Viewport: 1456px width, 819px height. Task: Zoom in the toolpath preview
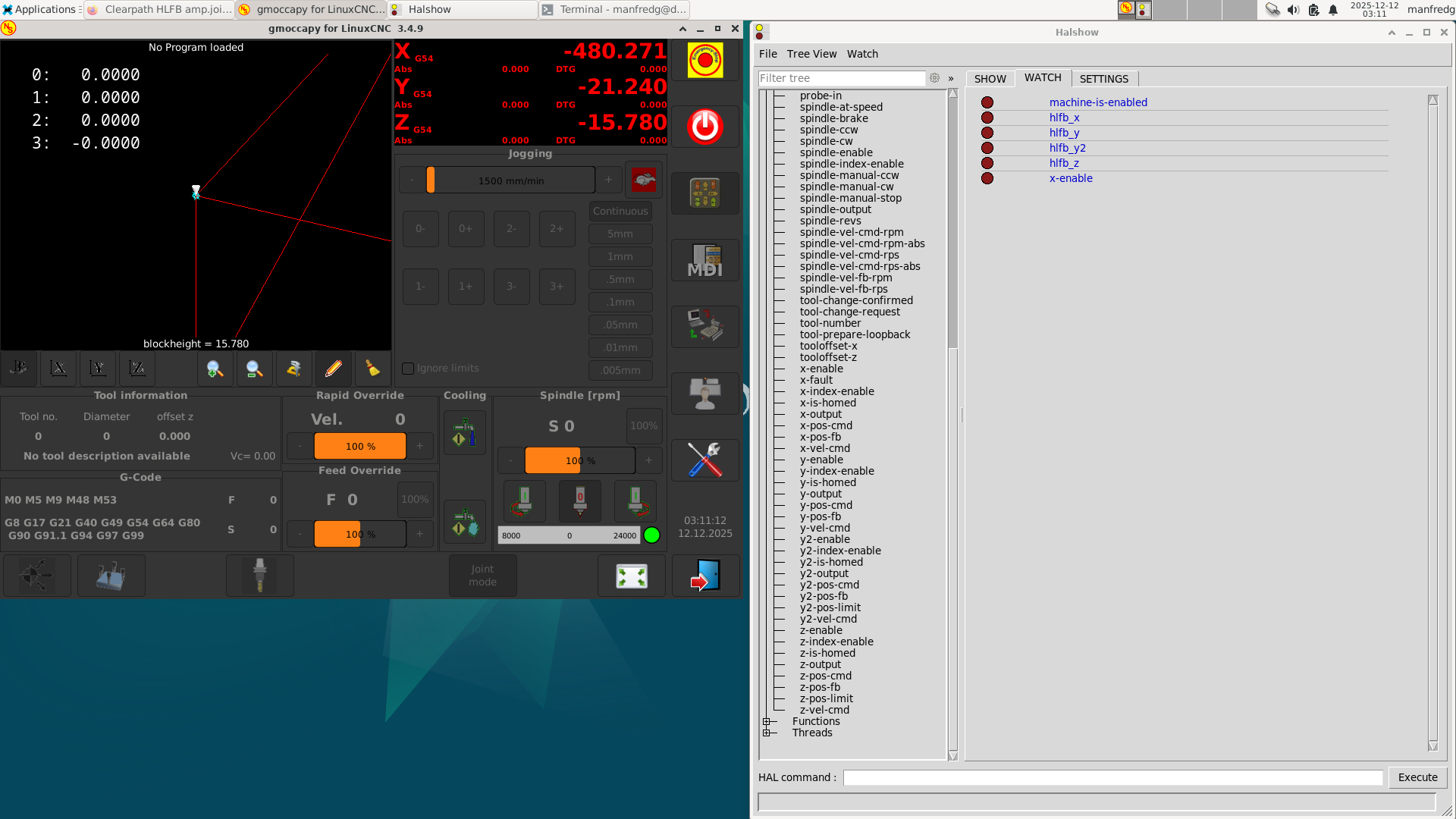click(x=215, y=369)
